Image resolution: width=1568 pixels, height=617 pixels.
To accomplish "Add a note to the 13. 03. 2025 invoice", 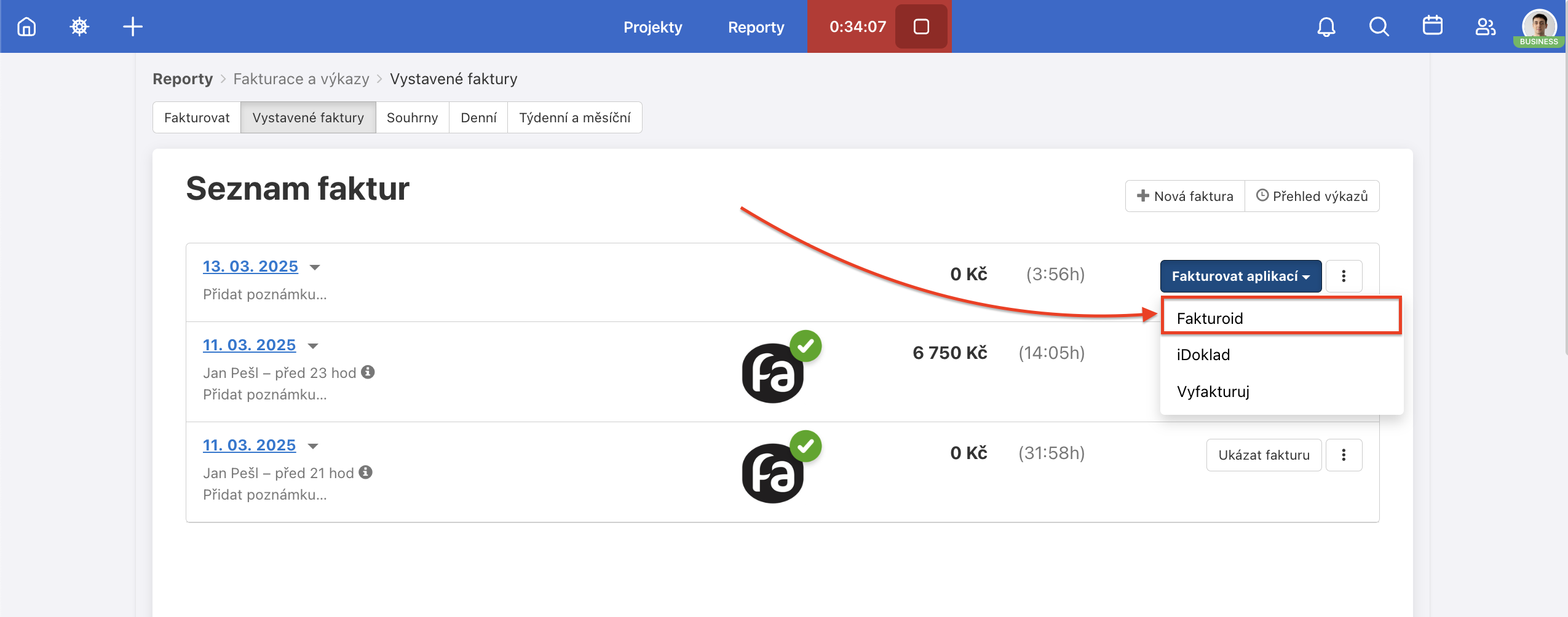I will 265,294.
